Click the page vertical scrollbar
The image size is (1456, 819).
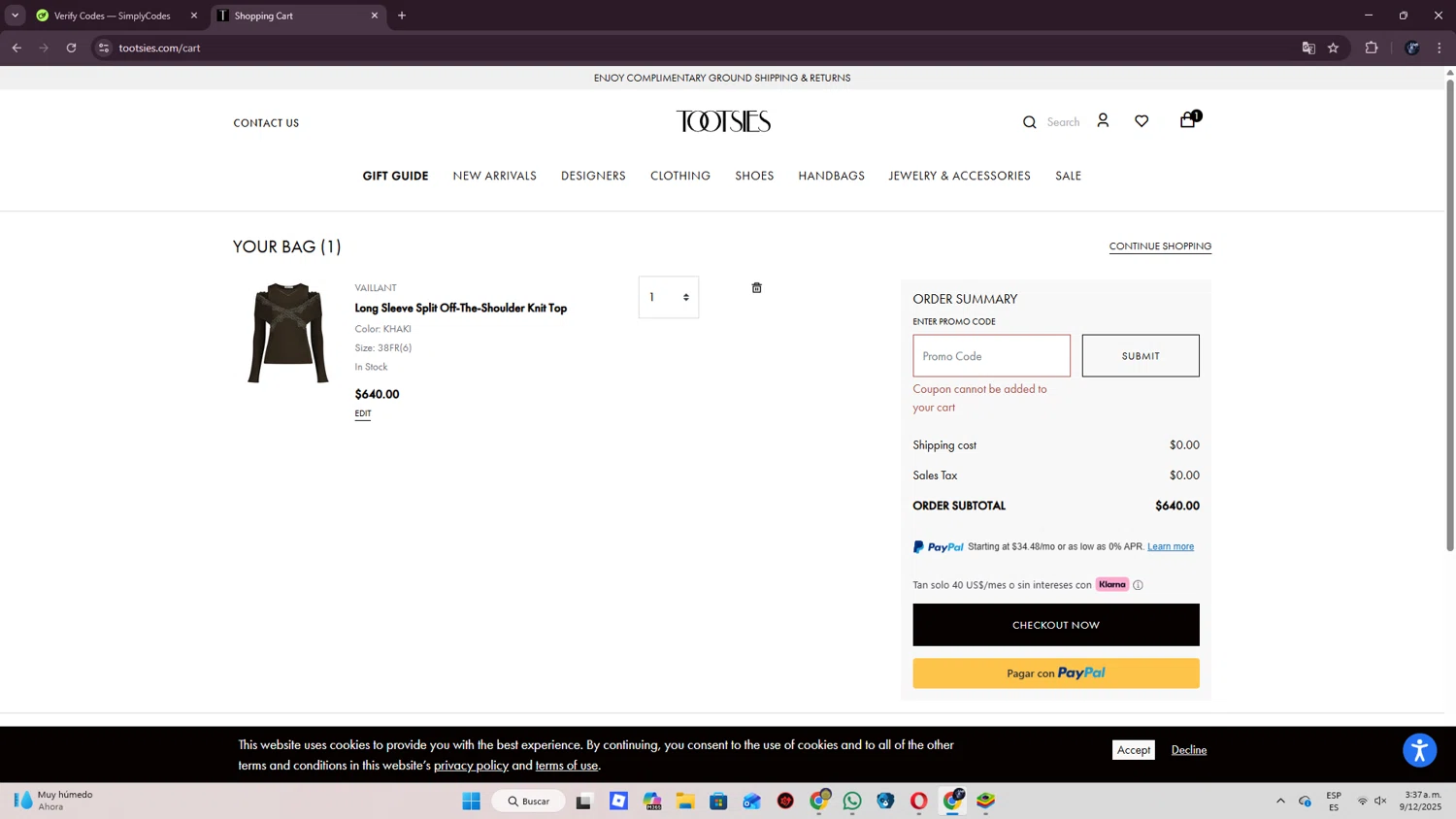click(1450, 315)
